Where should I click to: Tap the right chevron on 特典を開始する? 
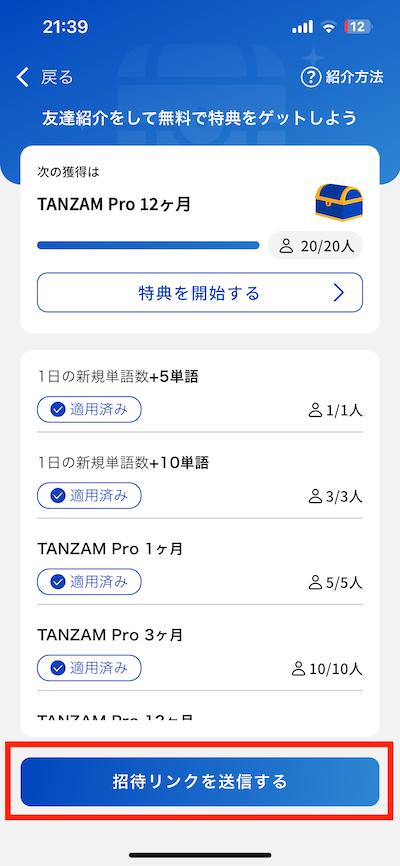coord(339,293)
